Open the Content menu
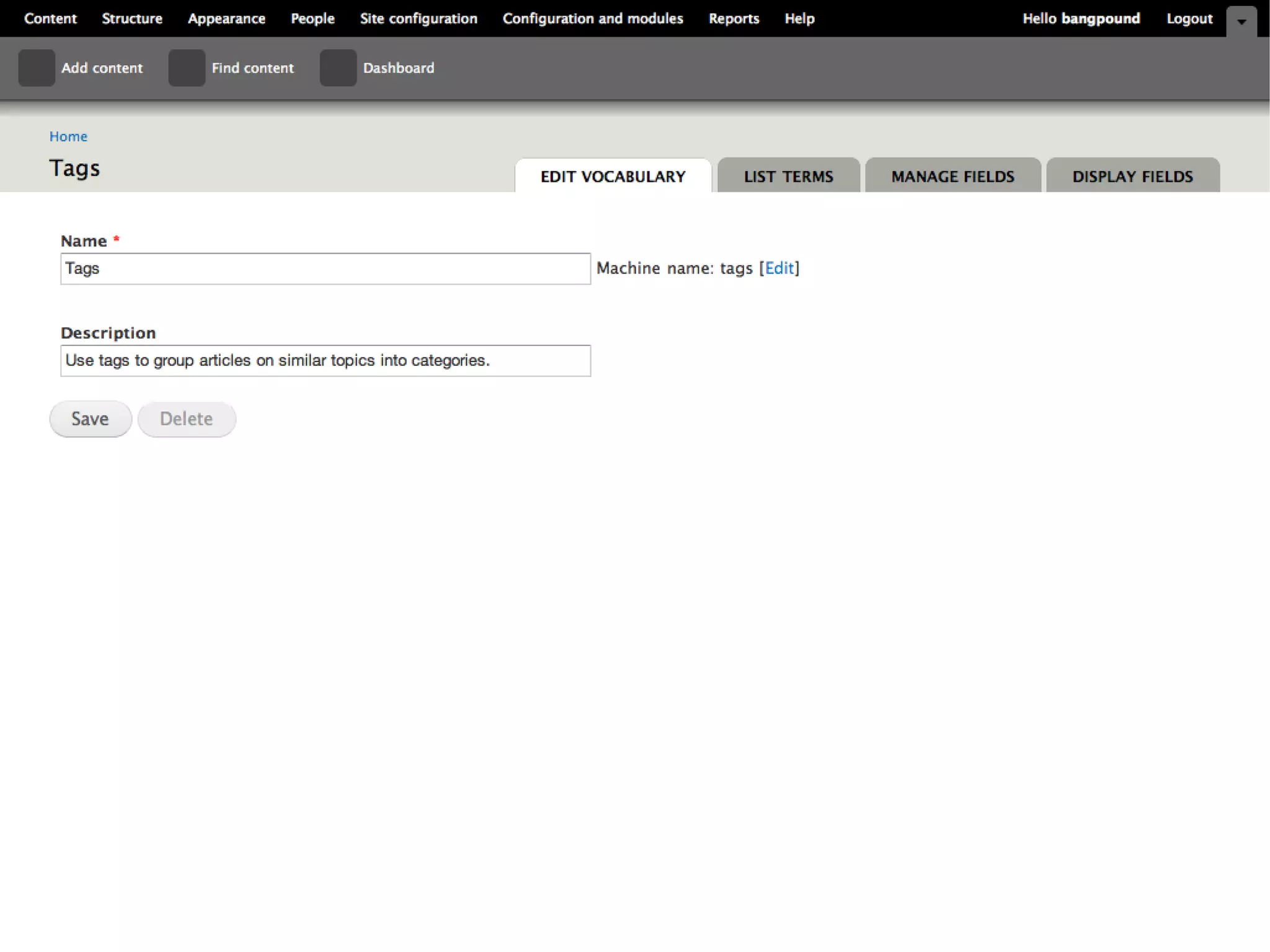1270x952 pixels. click(50, 19)
